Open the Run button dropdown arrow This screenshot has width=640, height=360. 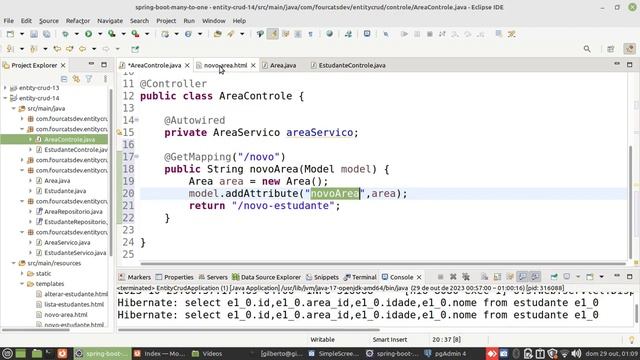click(x=99, y=34)
